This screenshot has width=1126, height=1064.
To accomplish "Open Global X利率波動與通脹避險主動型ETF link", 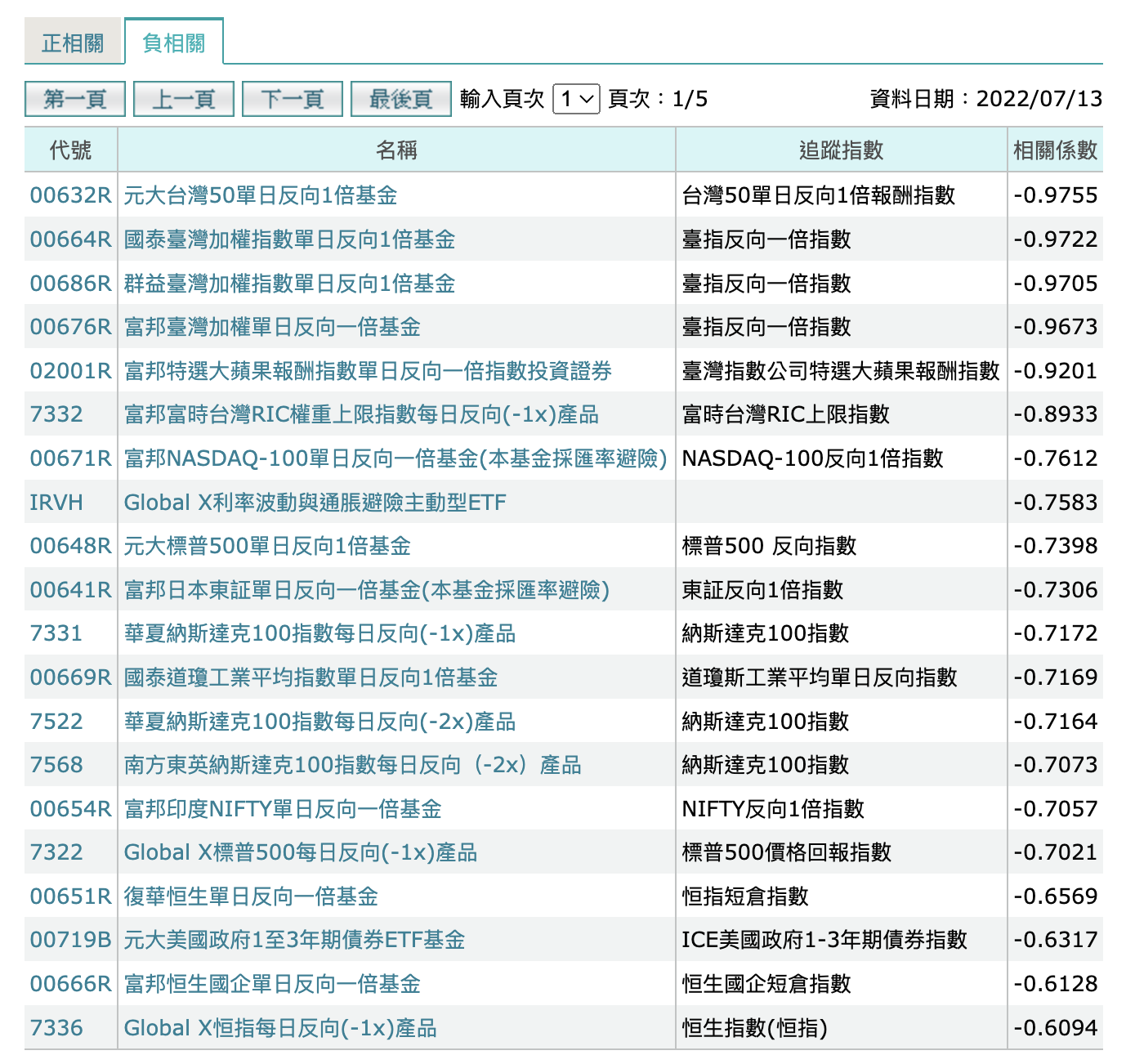I will [315, 503].
